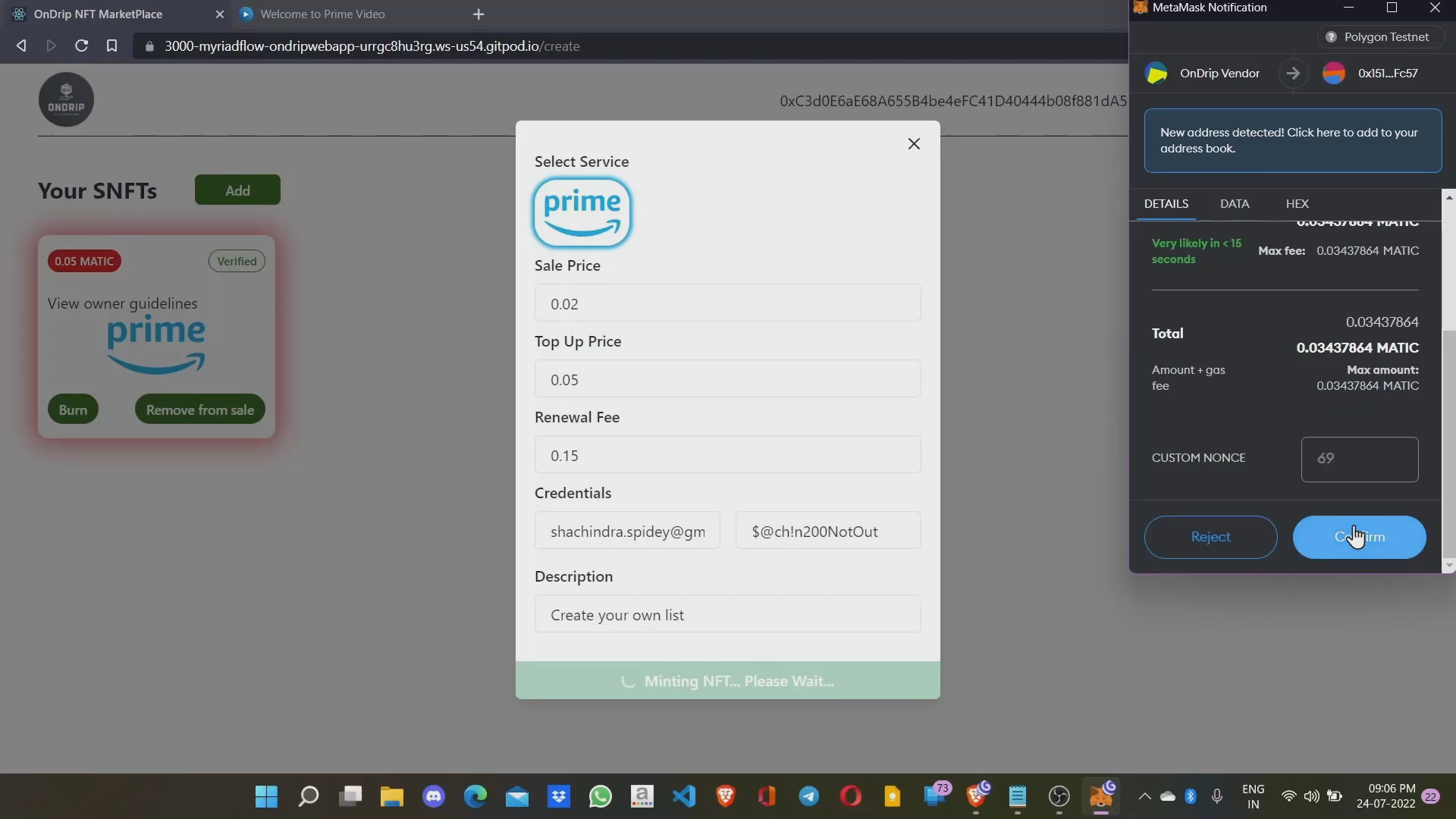Open volume control in system tray
Image resolution: width=1456 pixels, height=819 pixels.
point(1311,796)
